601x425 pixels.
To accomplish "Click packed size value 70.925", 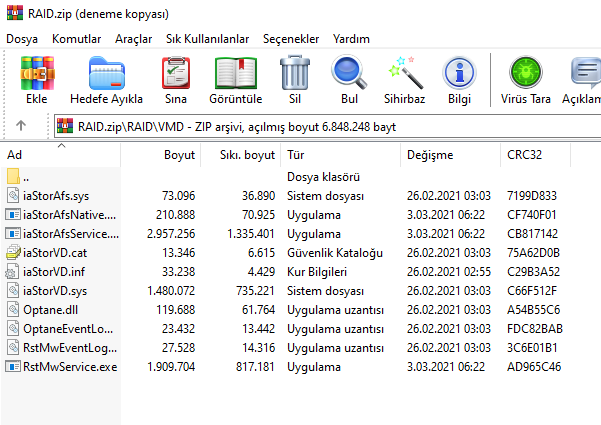I will [258, 215].
